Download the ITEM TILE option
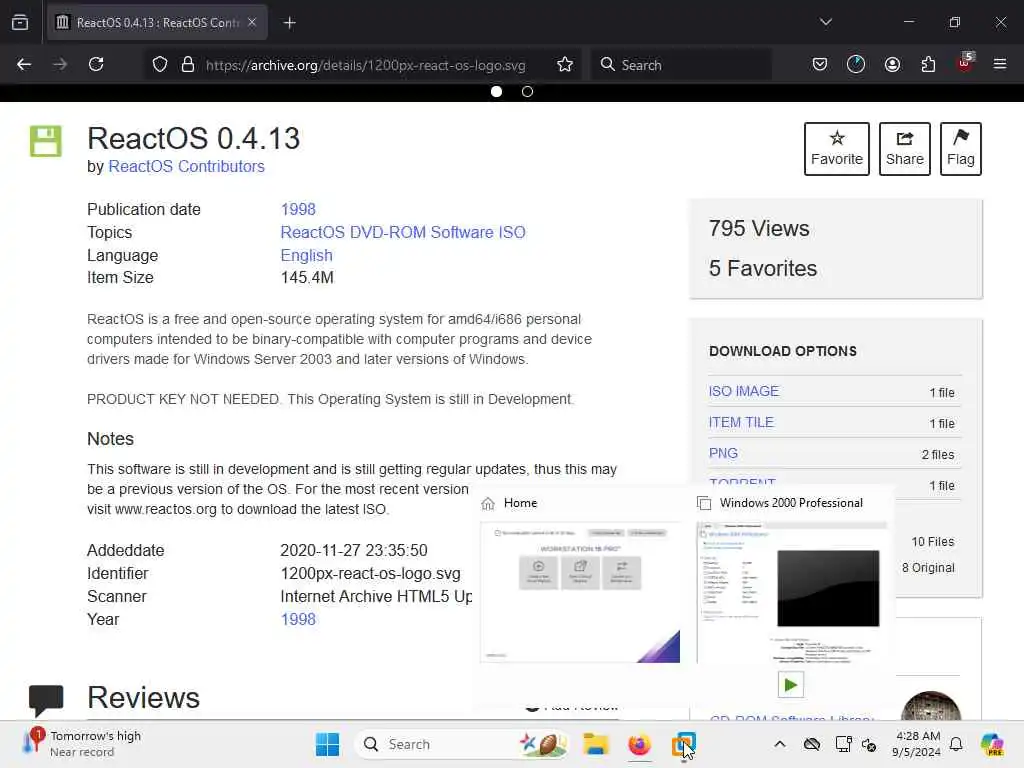Screen dimensions: 1024x768 click(x=741, y=423)
